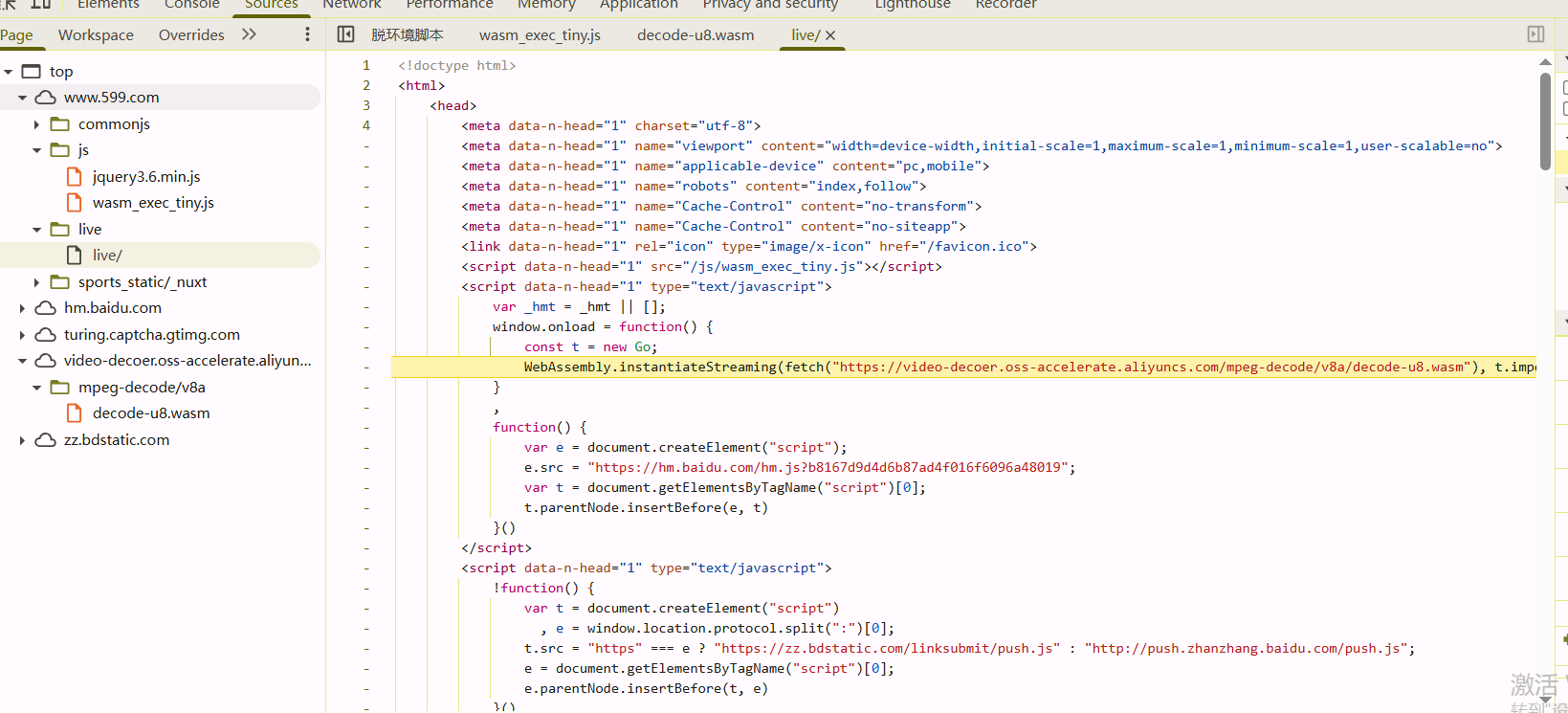
Task: Open jquery3.6.min.js file in tree
Action: point(145,177)
